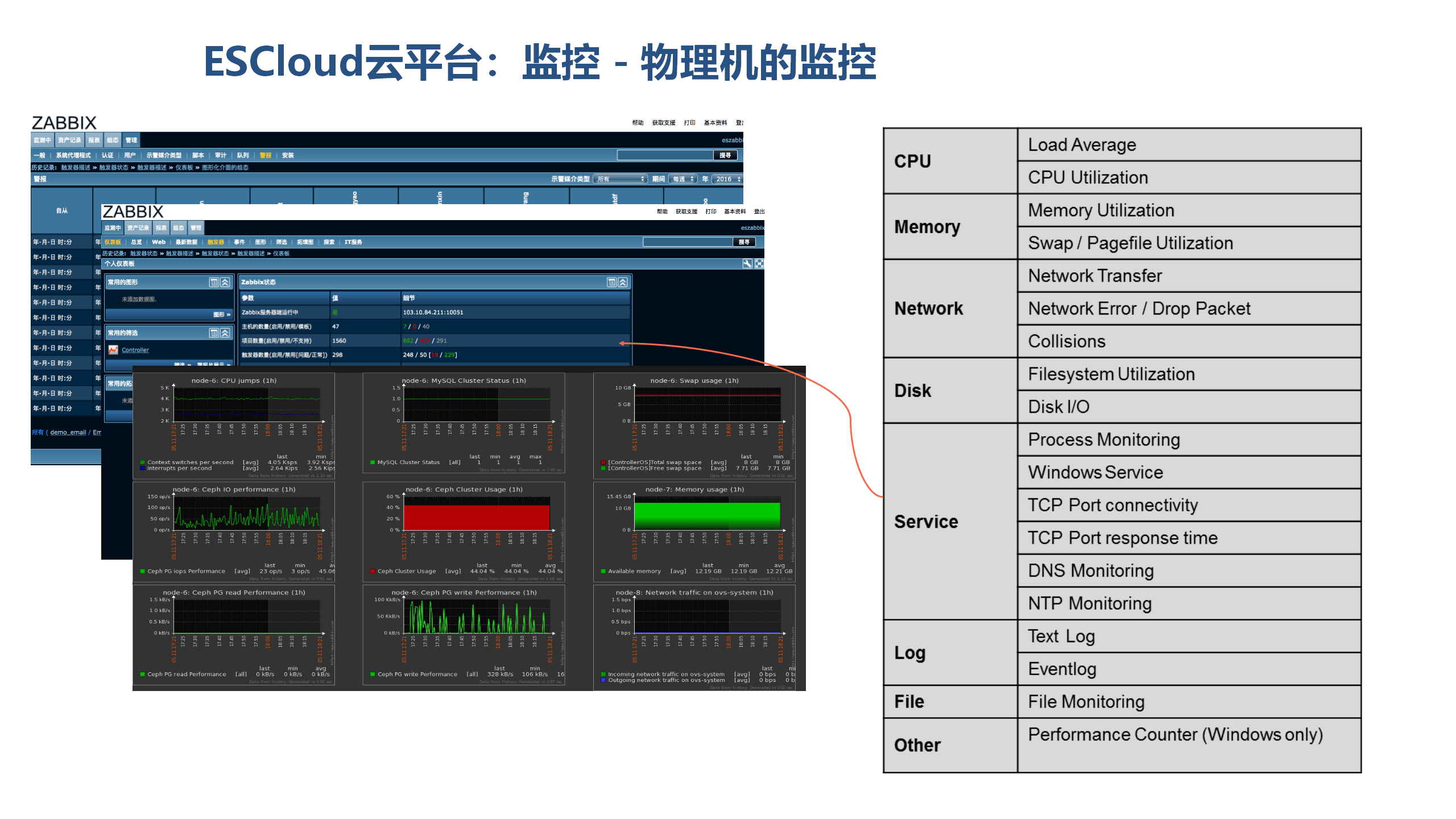
Task: Click the dashboard fullscreen icon
Action: point(759,264)
